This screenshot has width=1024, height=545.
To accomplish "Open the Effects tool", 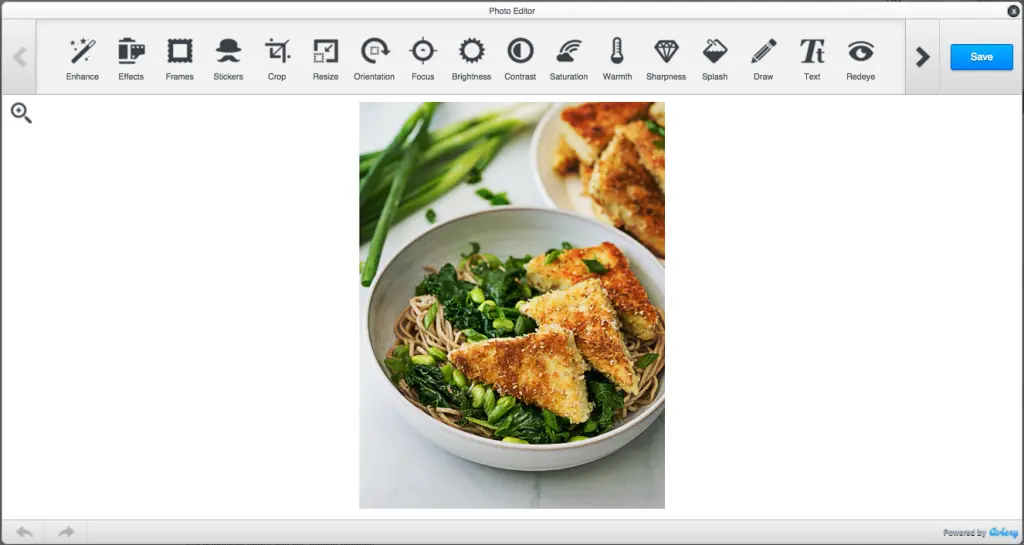I will point(131,59).
